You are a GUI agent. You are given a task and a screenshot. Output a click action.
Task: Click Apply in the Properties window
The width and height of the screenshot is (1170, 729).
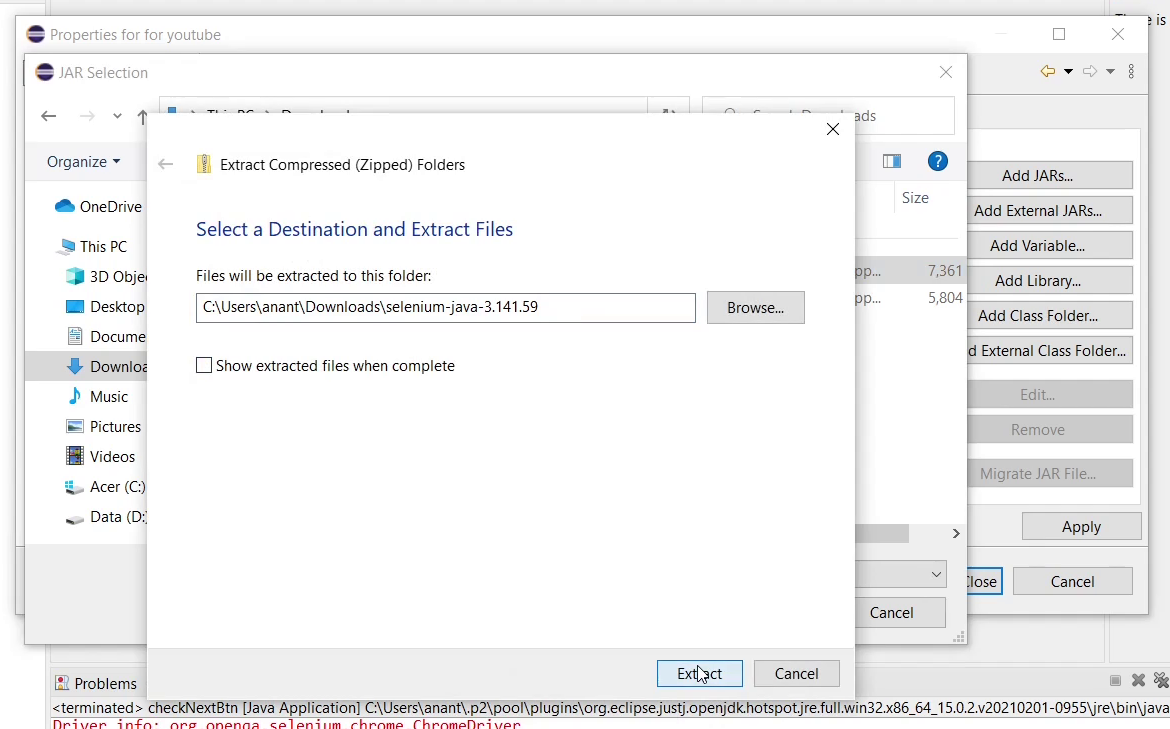(1081, 526)
